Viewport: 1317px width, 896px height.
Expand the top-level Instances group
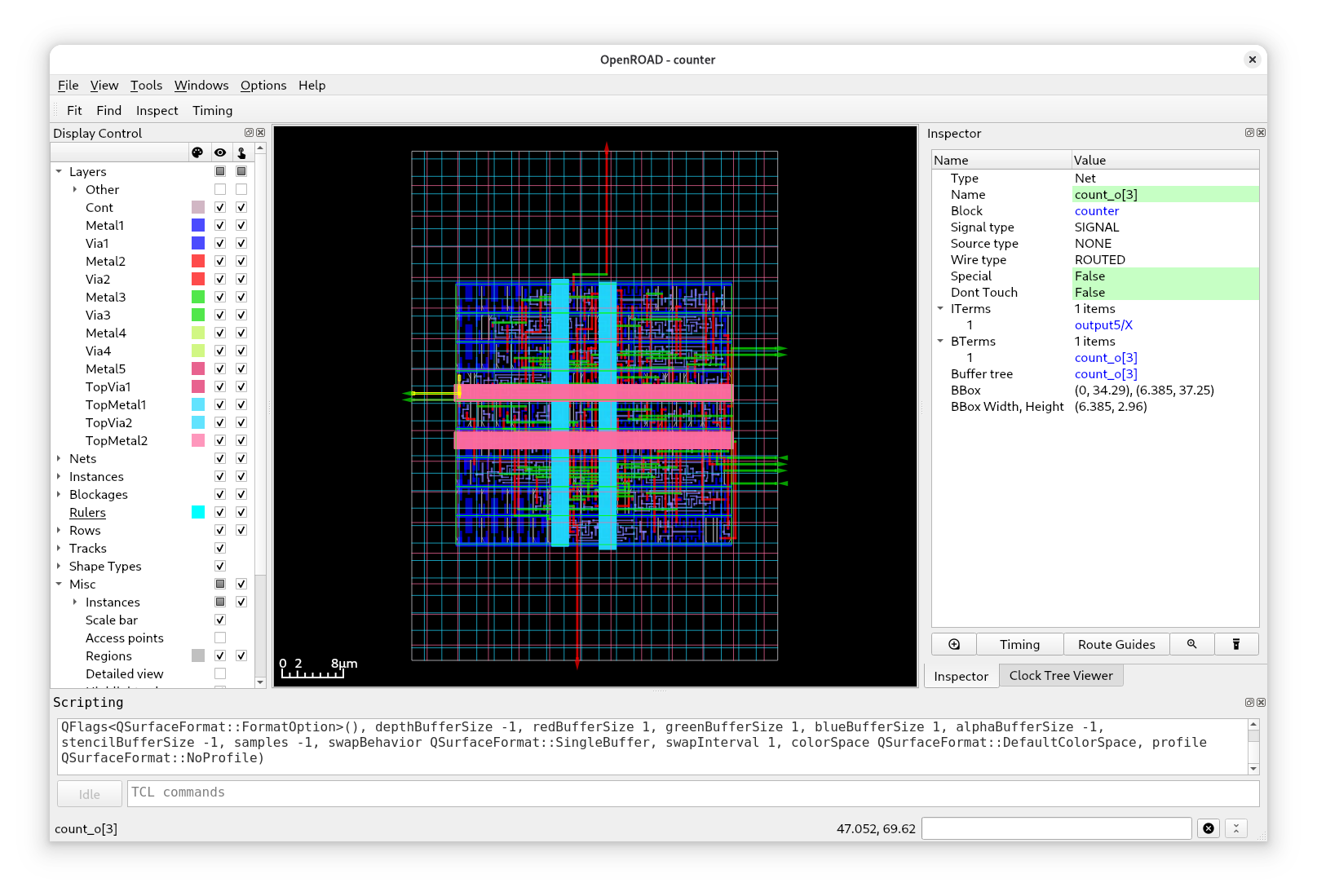tap(59, 477)
